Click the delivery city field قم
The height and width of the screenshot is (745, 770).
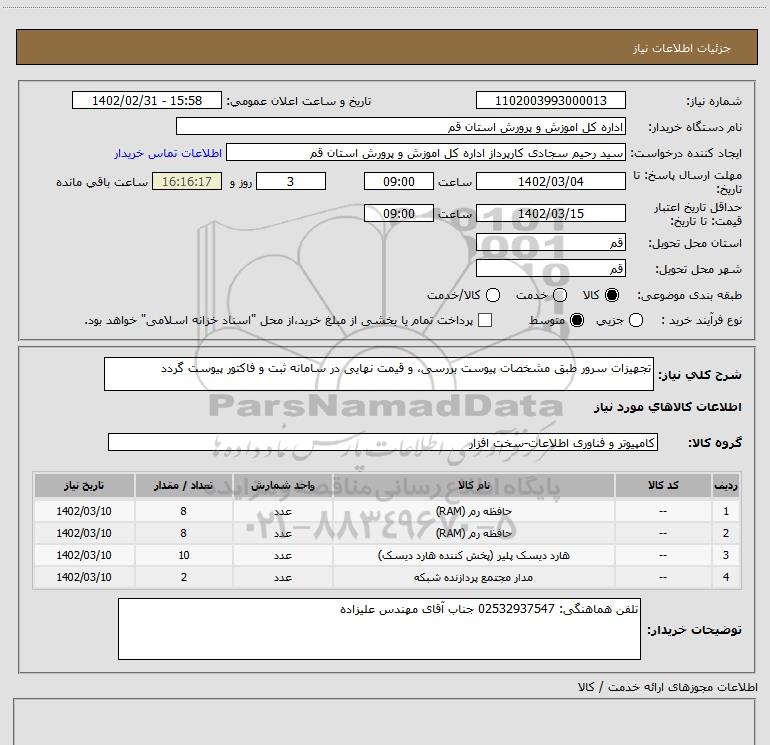(550, 269)
